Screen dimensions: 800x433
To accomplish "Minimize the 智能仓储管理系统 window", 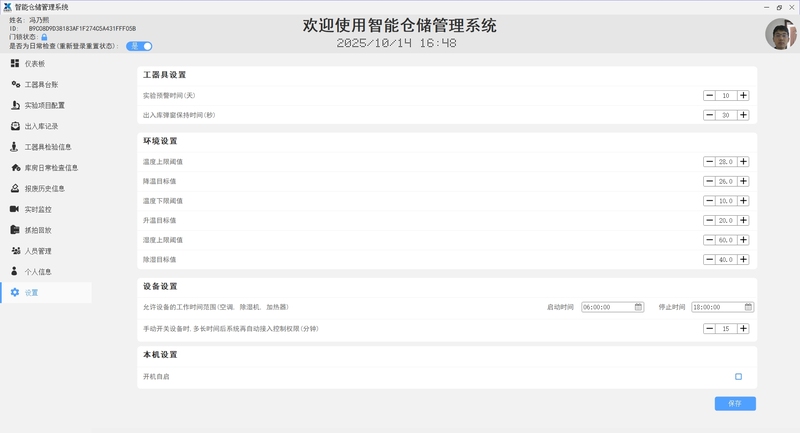I will tap(766, 7).
